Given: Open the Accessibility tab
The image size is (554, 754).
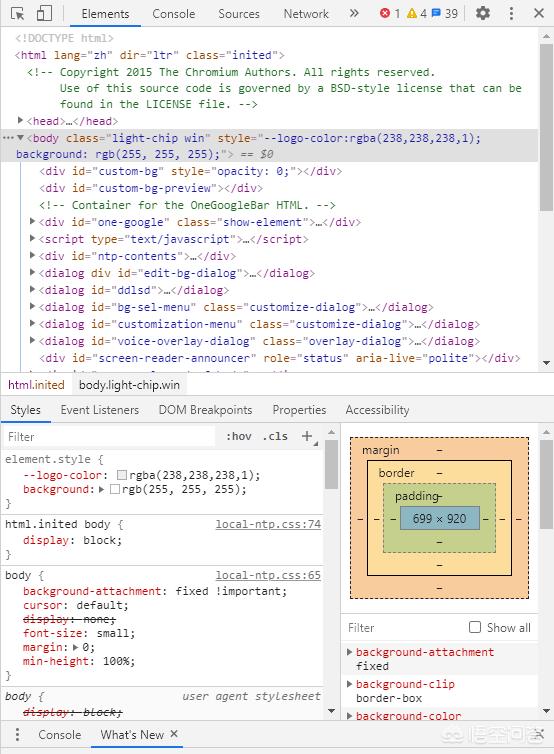Looking at the screenshot, I should coord(377,410).
